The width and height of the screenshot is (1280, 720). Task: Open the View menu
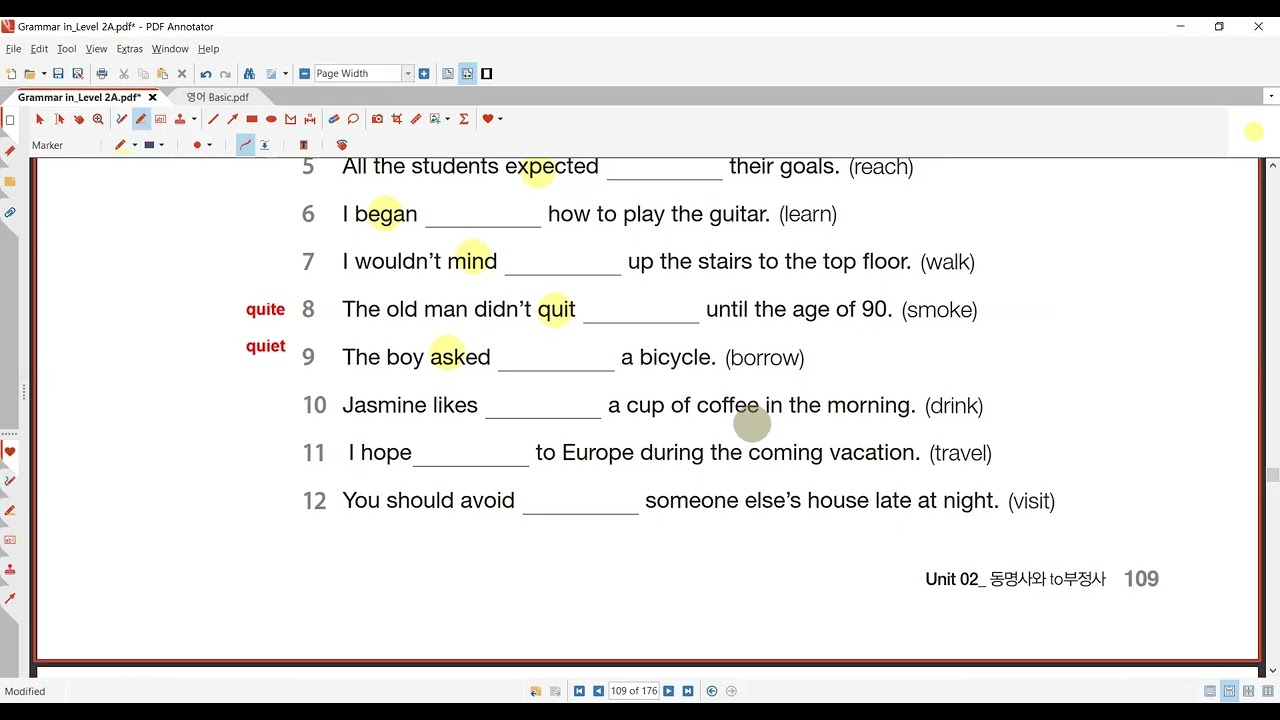coord(96,49)
